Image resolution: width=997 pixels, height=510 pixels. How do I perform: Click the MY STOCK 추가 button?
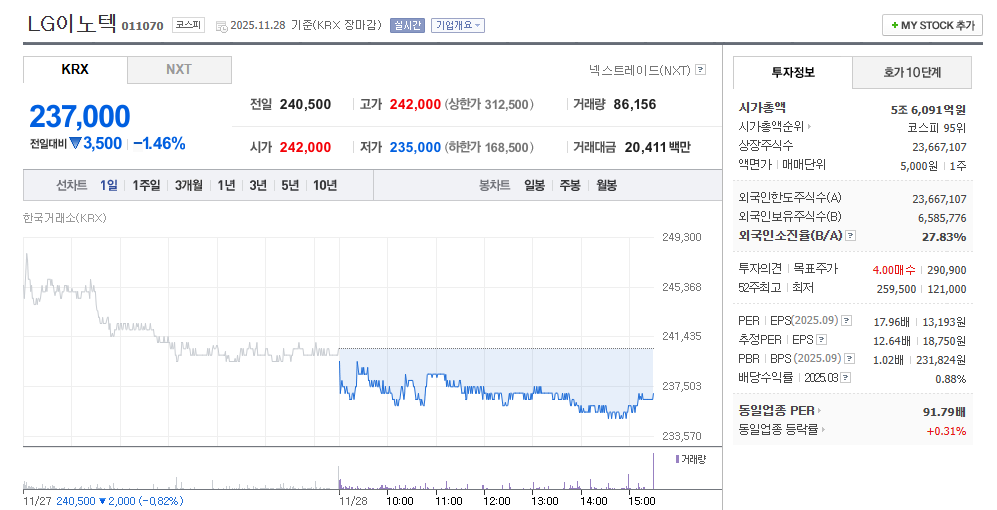pyautogui.click(x=932, y=25)
